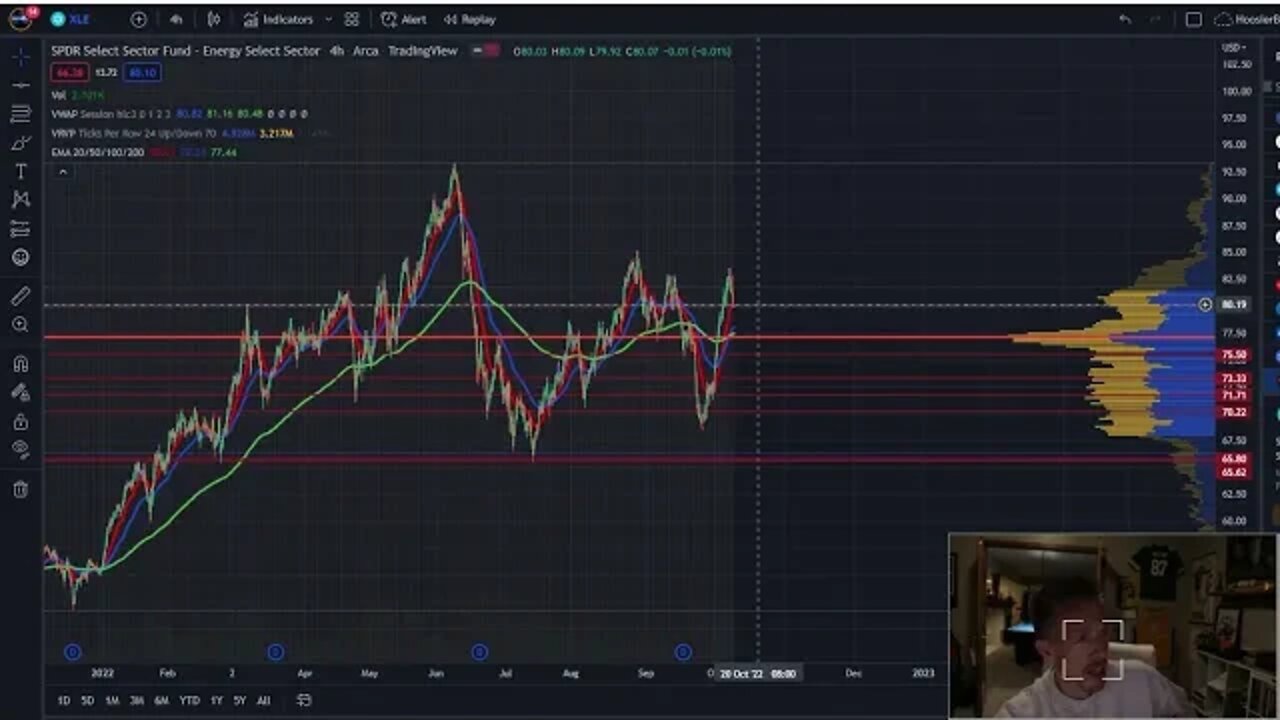Create a new Alert

pyautogui.click(x=403, y=19)
